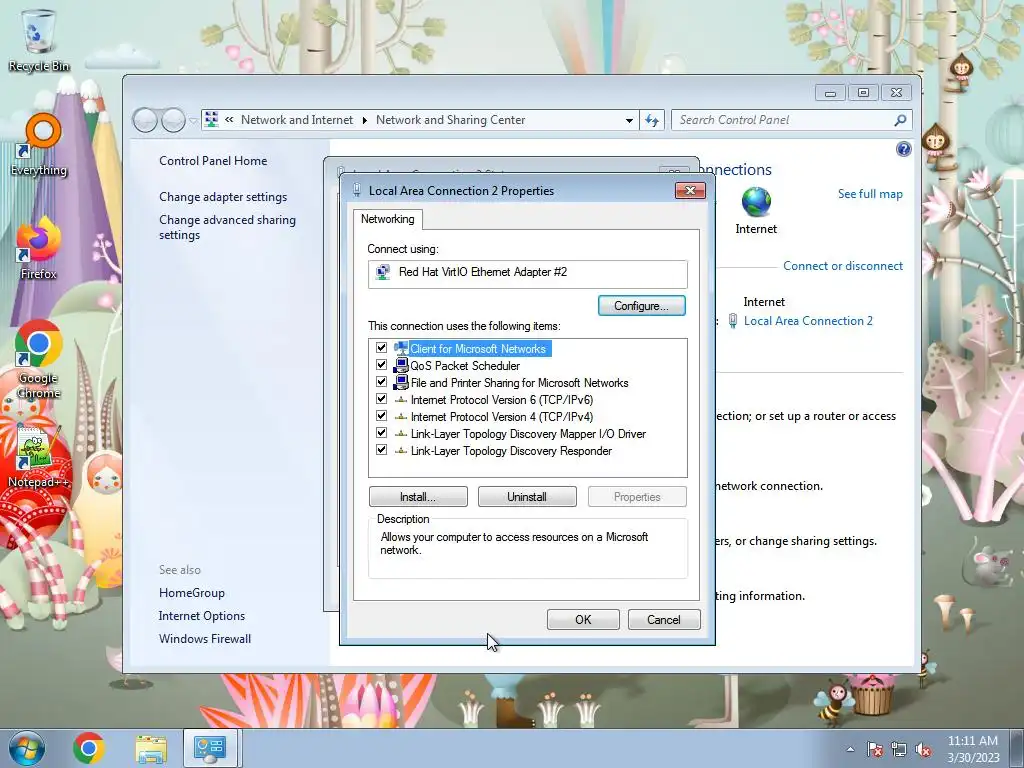
Task: Click the TCP/IPv4 protocol icon
Action: click(x=400, y=417)
